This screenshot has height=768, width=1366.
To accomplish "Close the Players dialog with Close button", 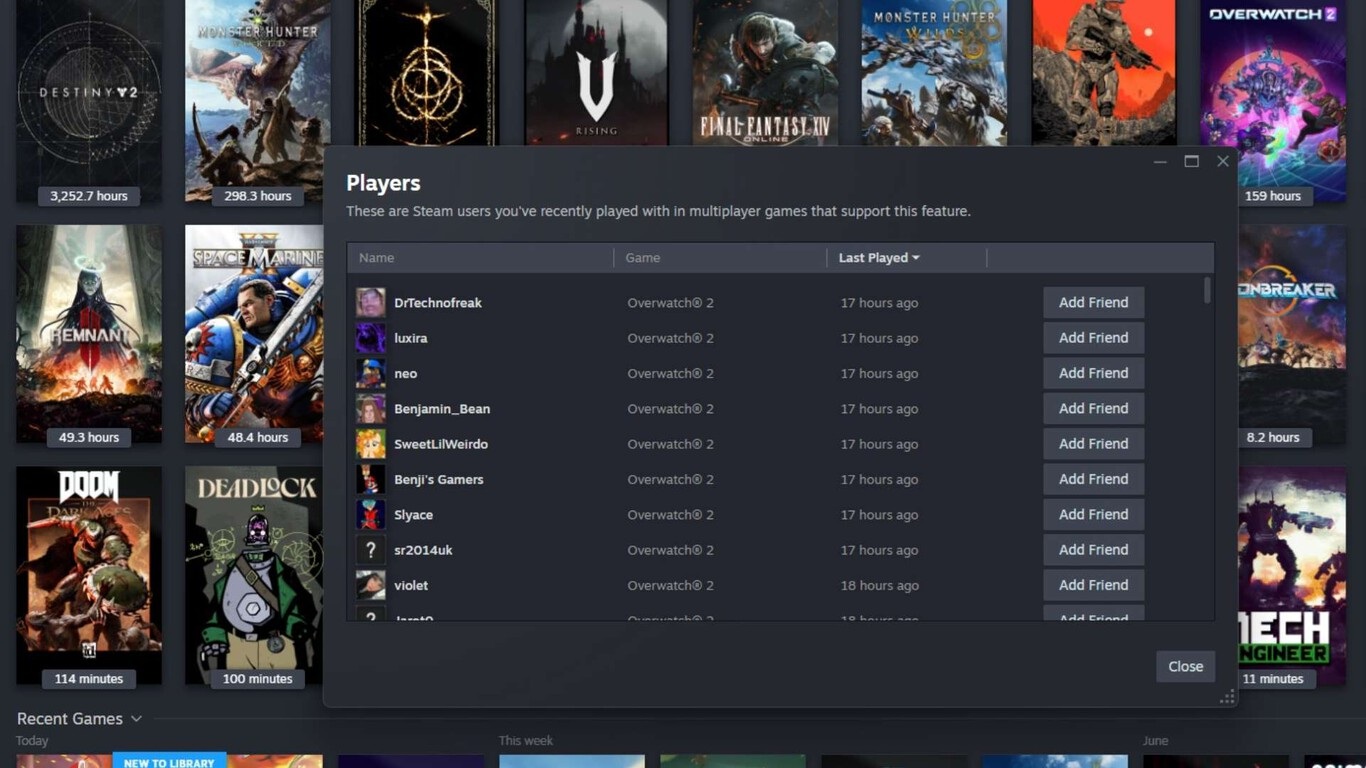I will pyautogui.click(x=1185, y=667).
